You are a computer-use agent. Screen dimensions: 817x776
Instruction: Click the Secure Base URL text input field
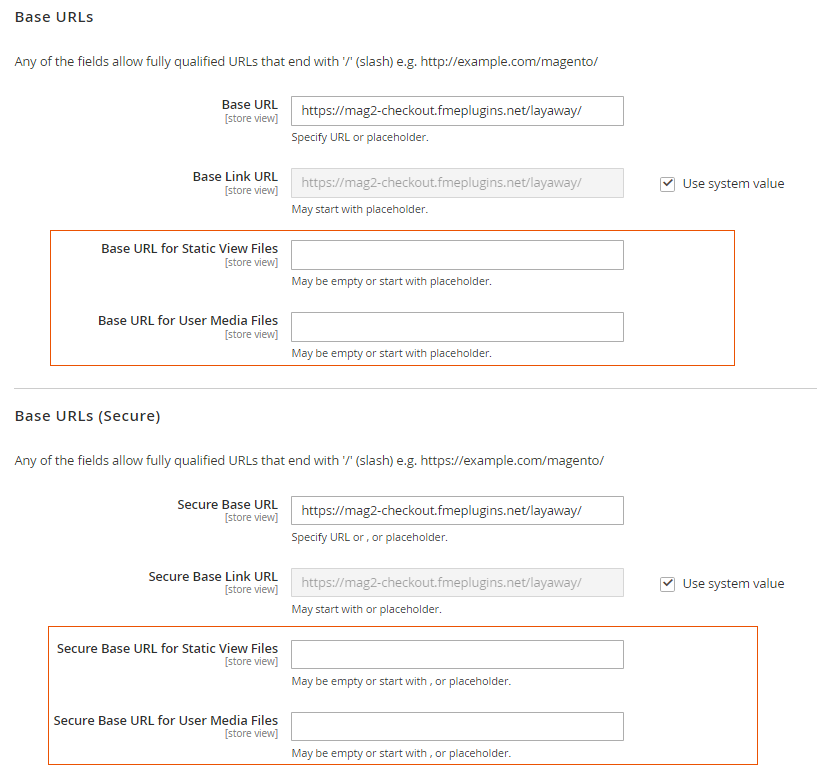click(x=457, y=510)
